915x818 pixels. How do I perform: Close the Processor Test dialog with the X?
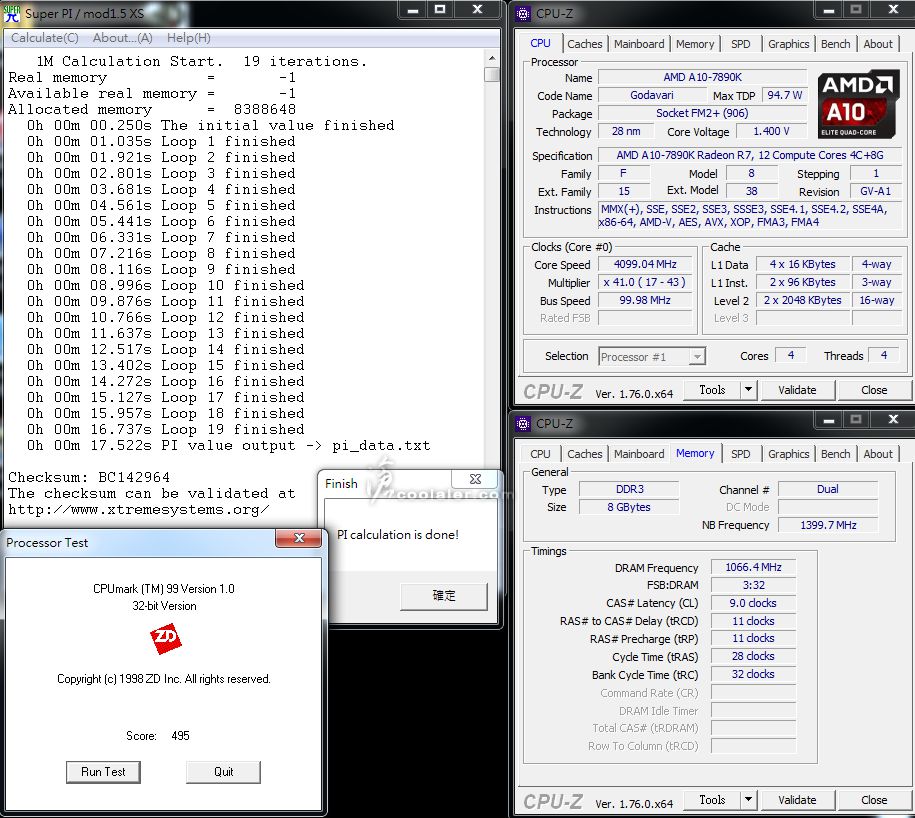coord(298,539)
